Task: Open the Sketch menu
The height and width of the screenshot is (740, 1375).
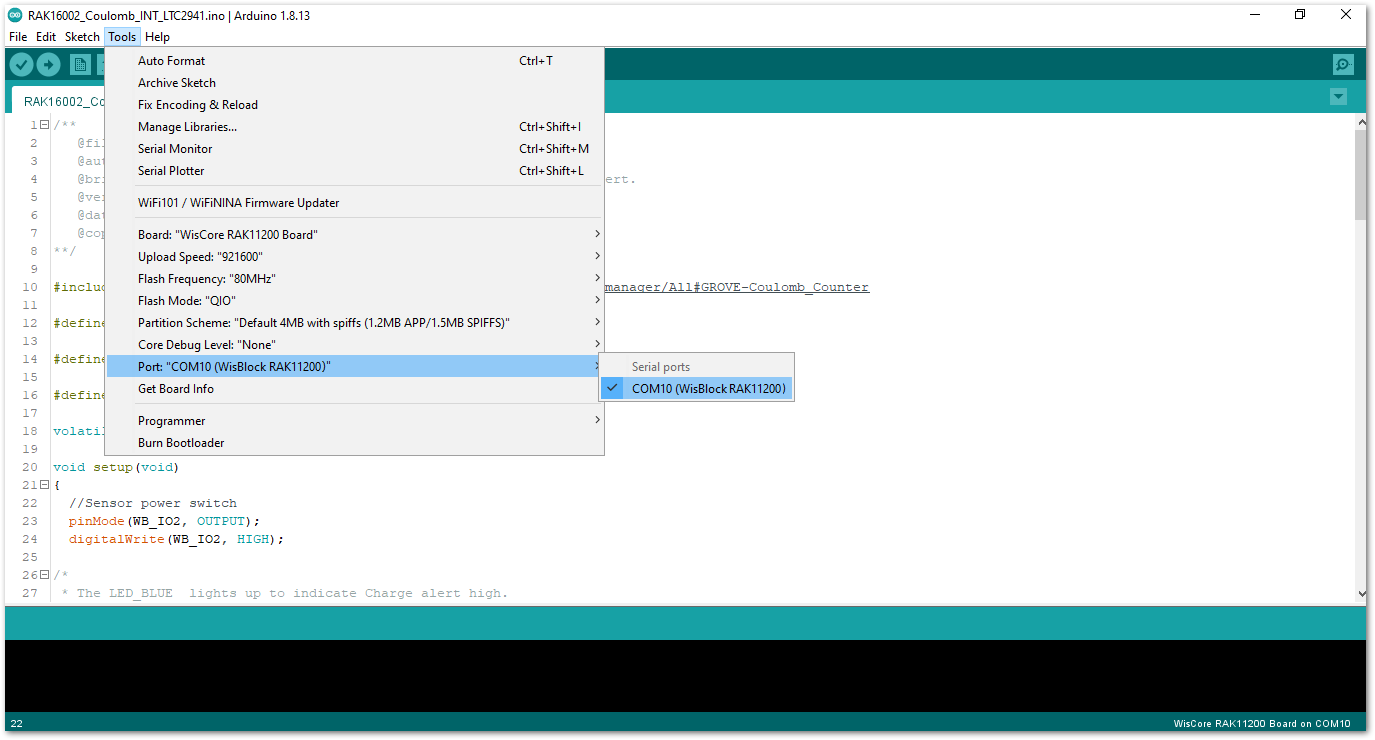Action: (82, 37)
